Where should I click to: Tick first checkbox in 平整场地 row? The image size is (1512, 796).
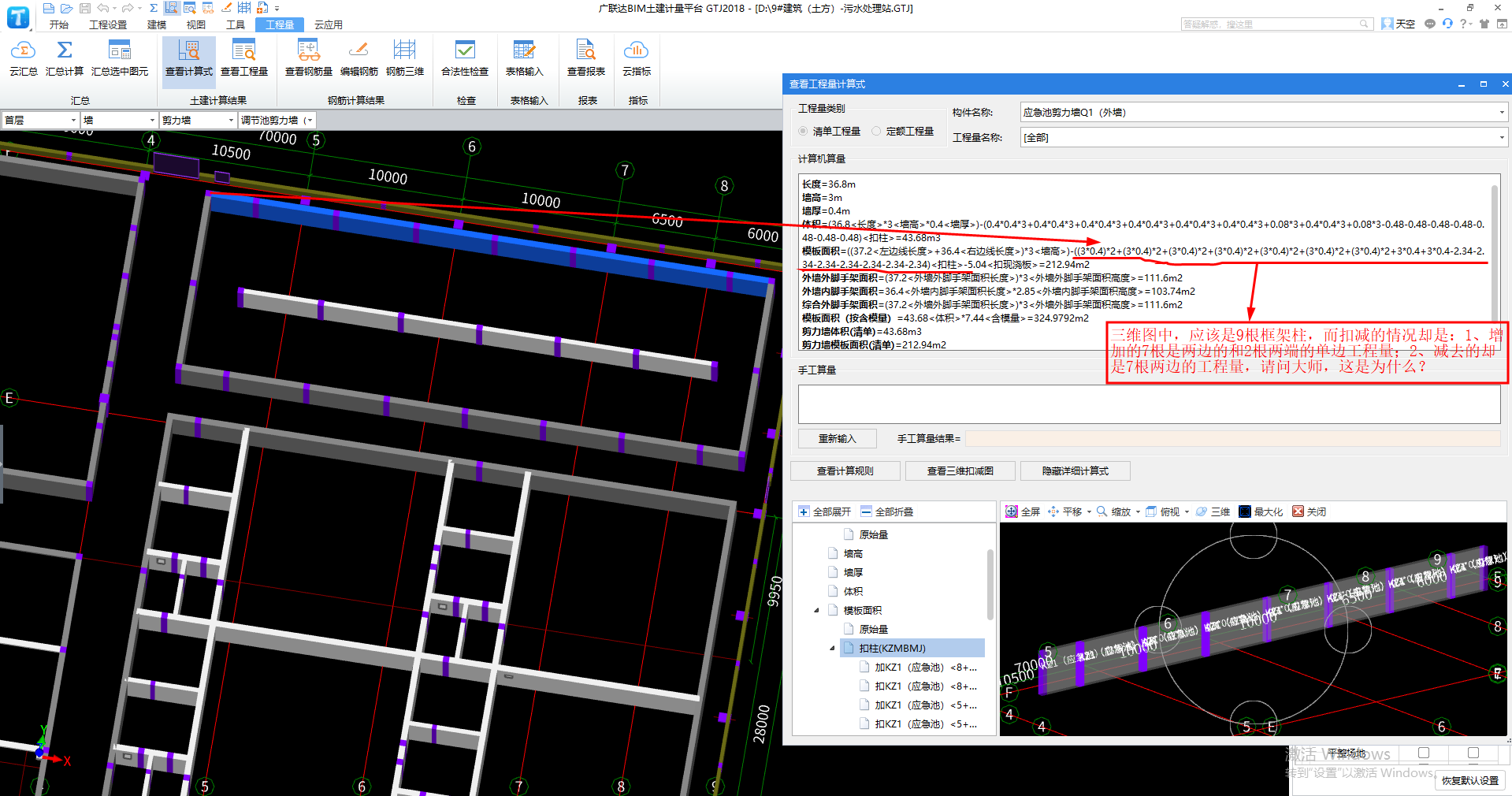tap(1424, 753)
